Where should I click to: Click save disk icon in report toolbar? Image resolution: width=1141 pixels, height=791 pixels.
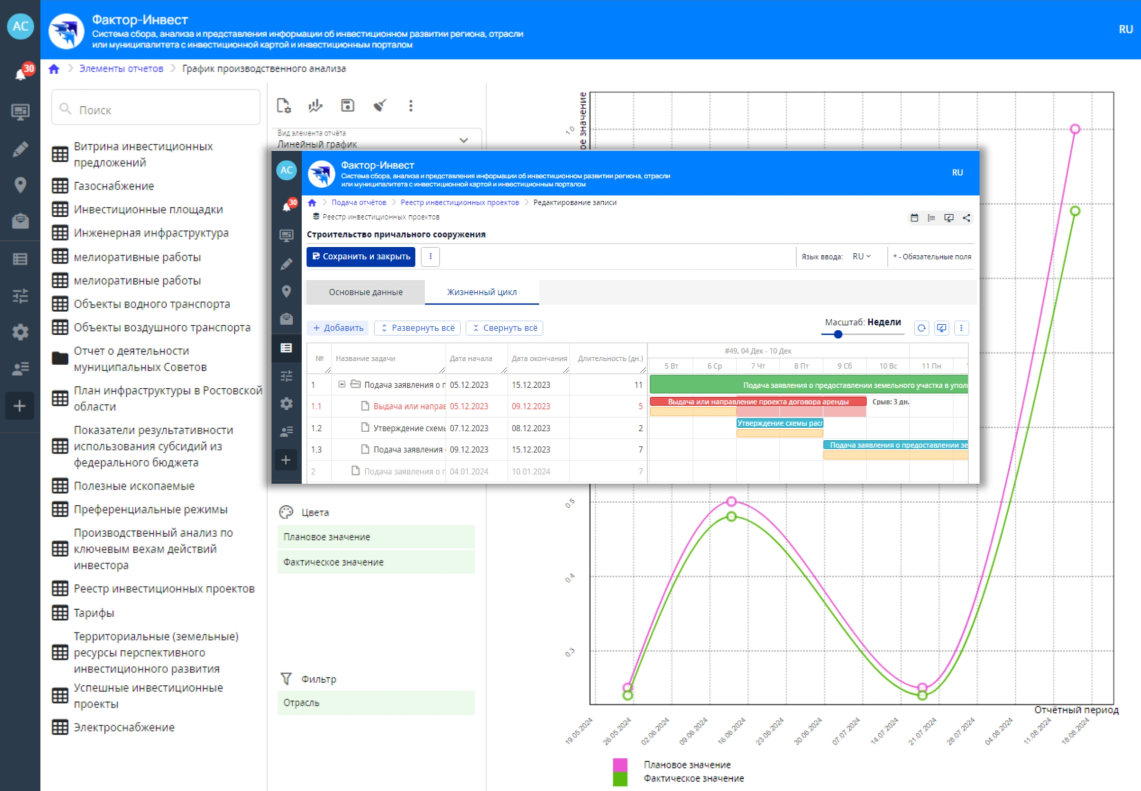[x=348, y=106]
